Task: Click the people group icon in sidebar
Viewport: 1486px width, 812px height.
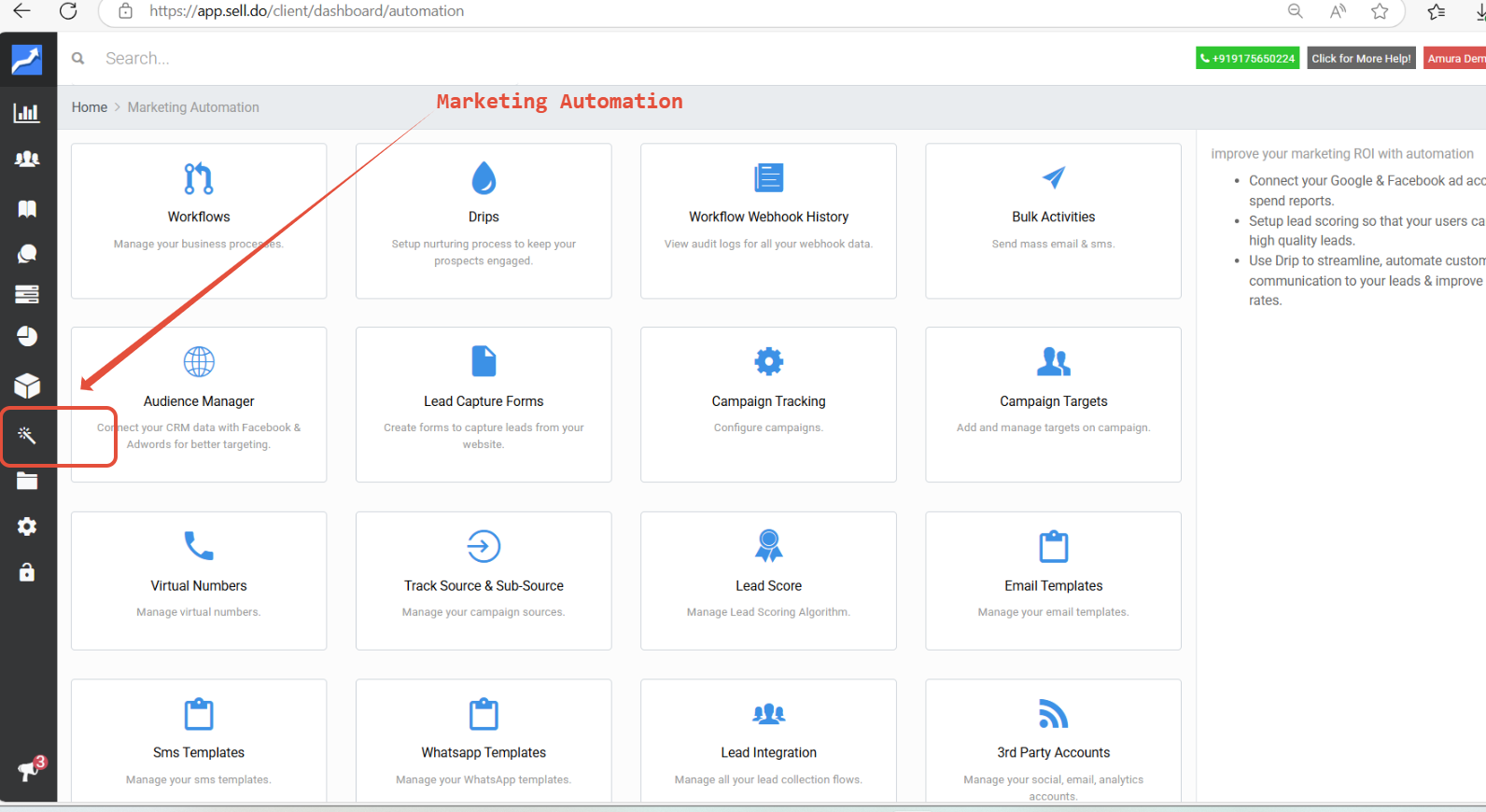Action: tap(27, 160)
